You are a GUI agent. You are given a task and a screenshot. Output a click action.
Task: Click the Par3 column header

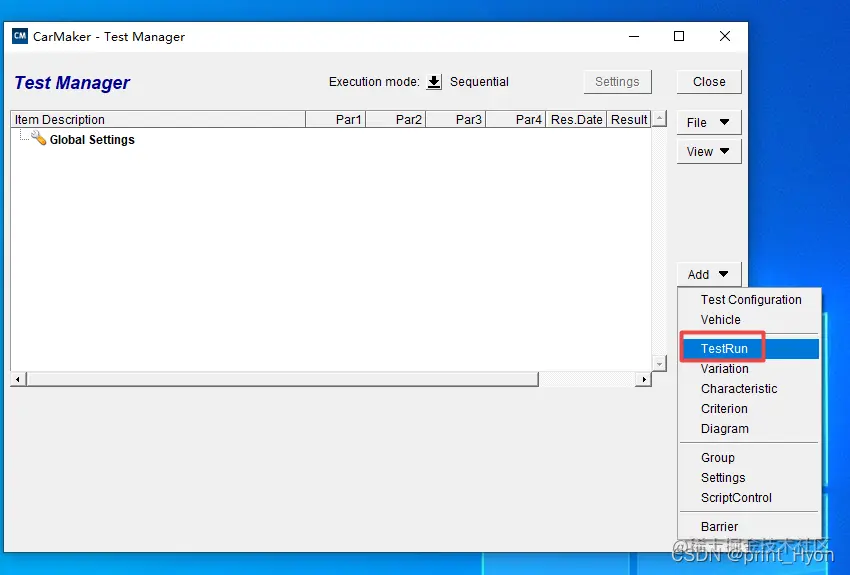pos(456,119)
